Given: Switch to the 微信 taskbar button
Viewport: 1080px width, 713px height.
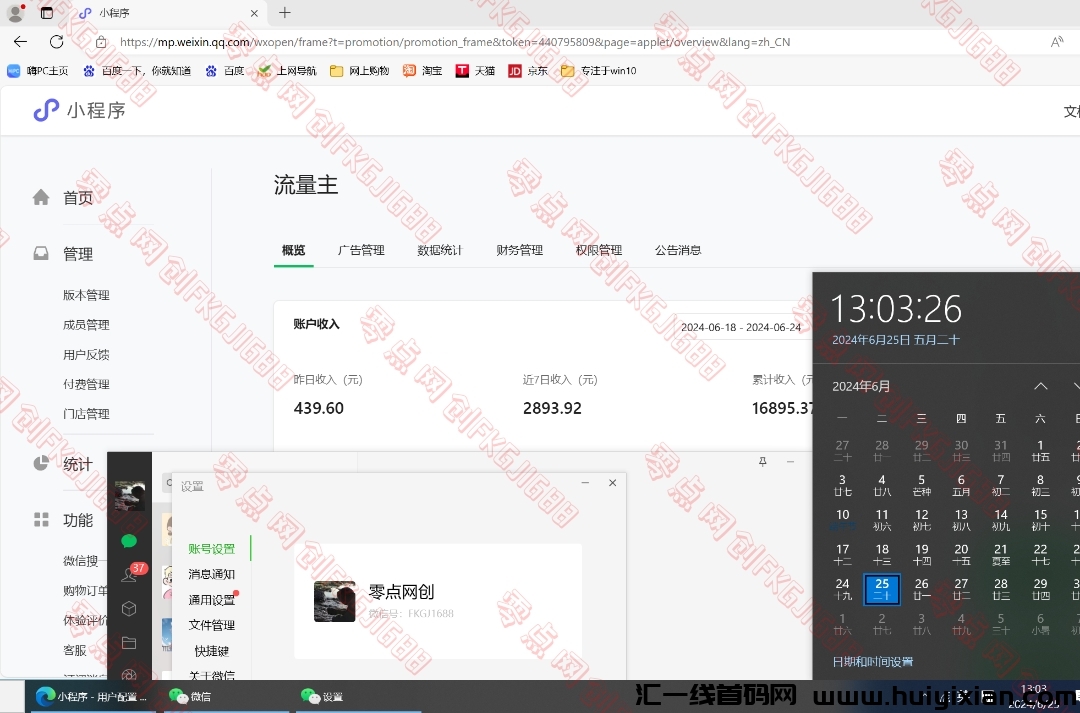Looking at the screenshot, I should point(224,696).
